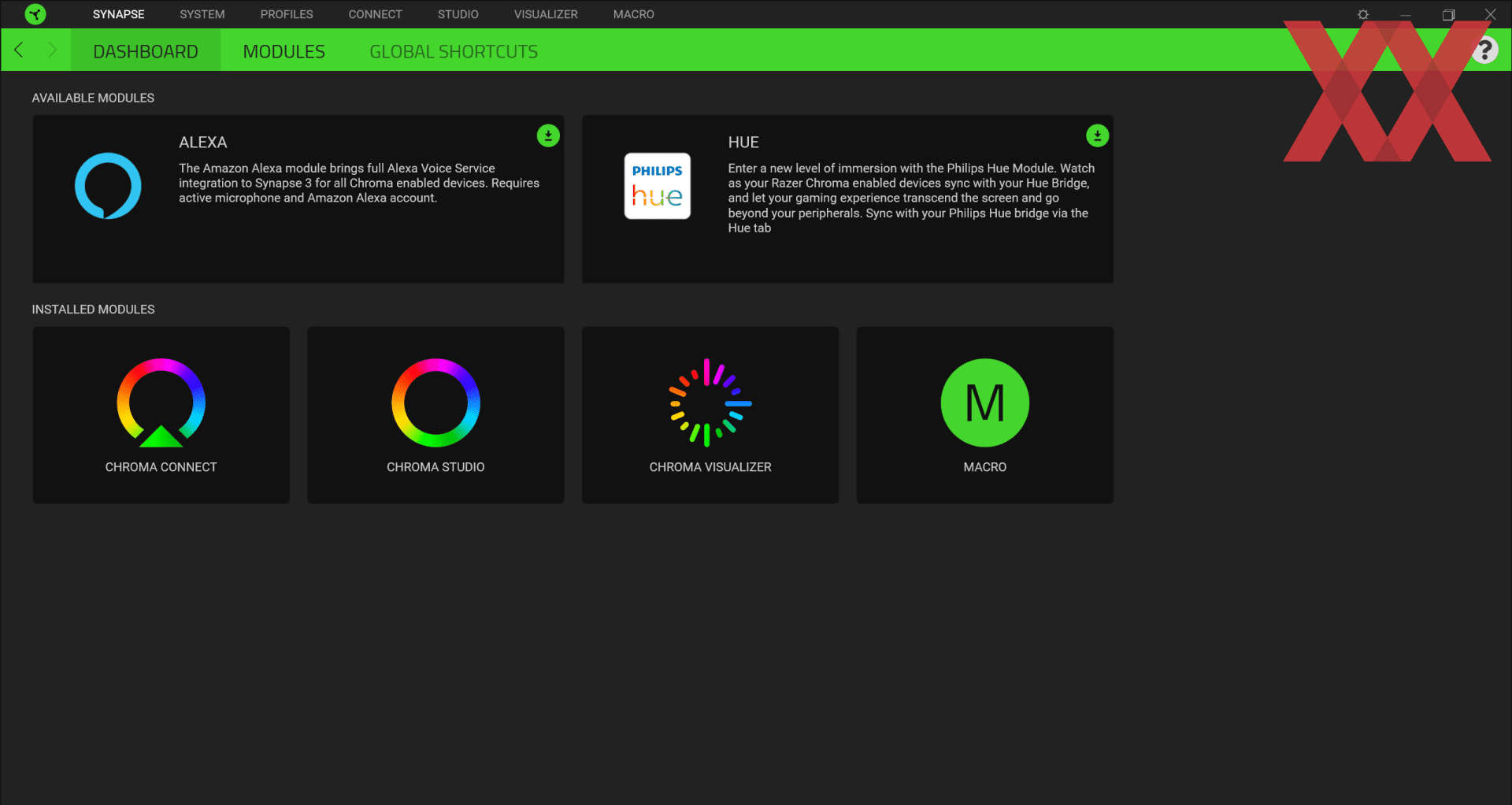The image size is (1512, 805).
Task: Click the Chroma Studio ring icon
Action: click(x=435, y=402)
